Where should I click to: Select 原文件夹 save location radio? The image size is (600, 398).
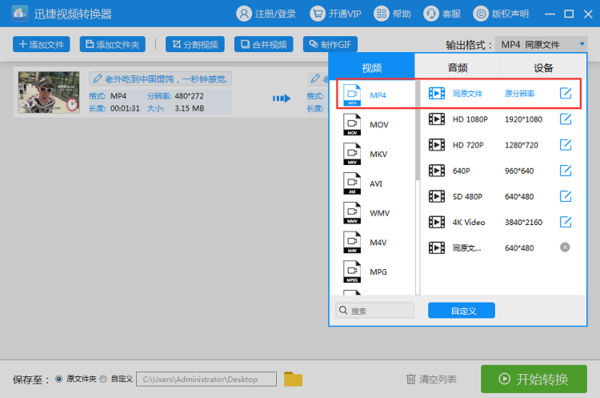[59, 379]
